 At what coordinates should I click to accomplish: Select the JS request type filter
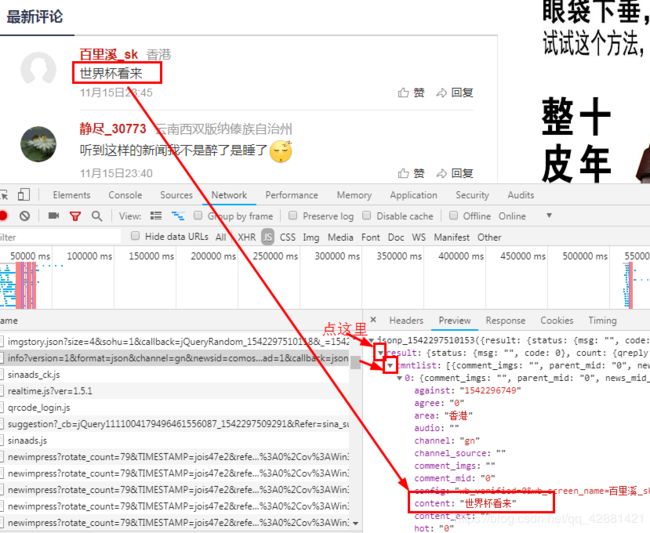pos(267,237)
